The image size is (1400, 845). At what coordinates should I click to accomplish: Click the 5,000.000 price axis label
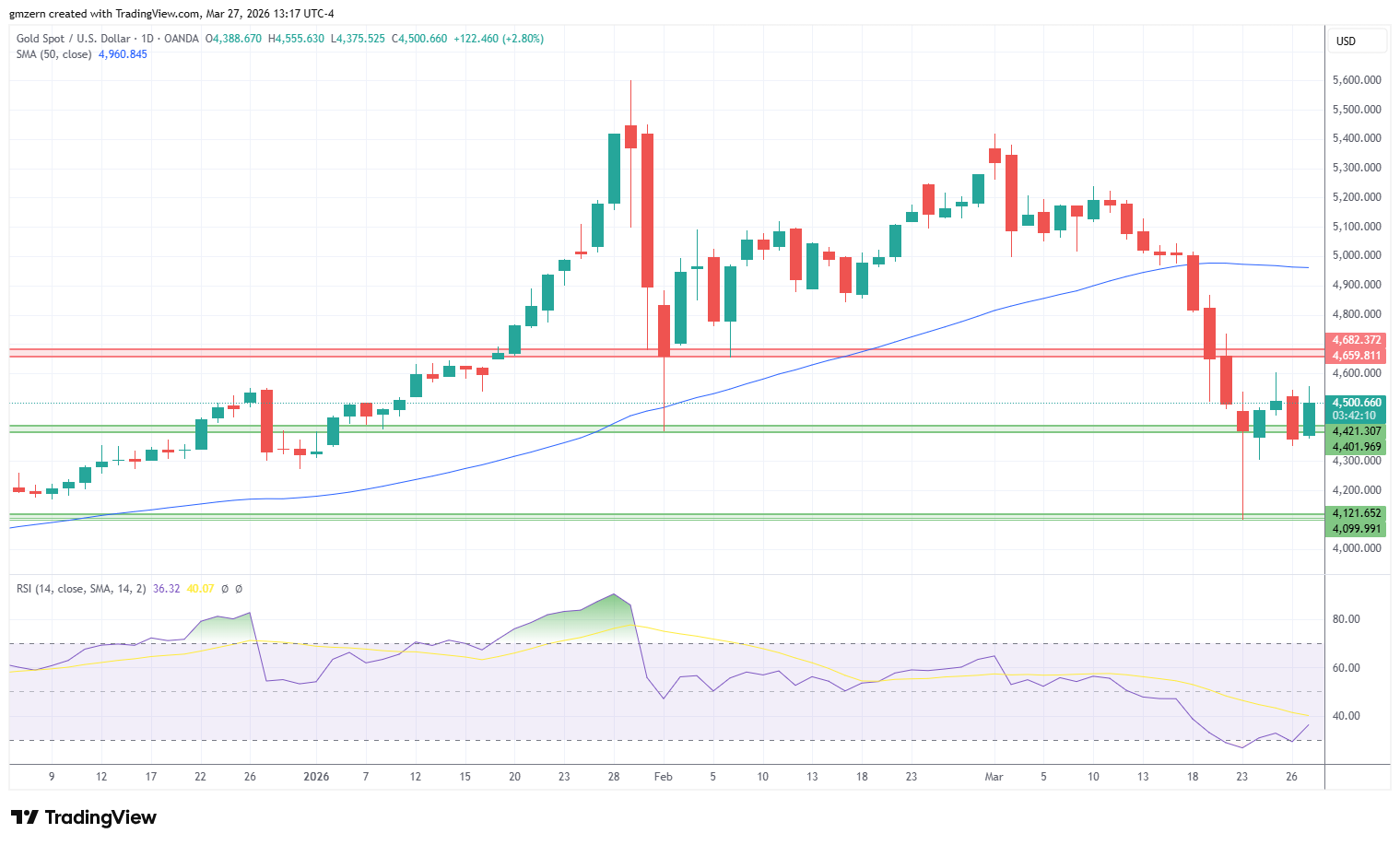(1357, 255)
